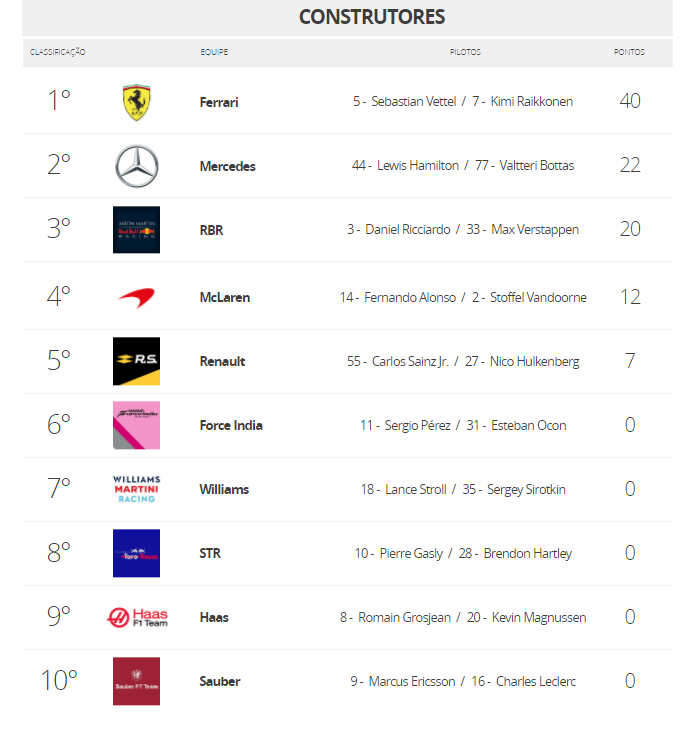This screenshot has width=695, height=732.
Task: Click the Mercedes star logo
Action: tap(136, 166)
